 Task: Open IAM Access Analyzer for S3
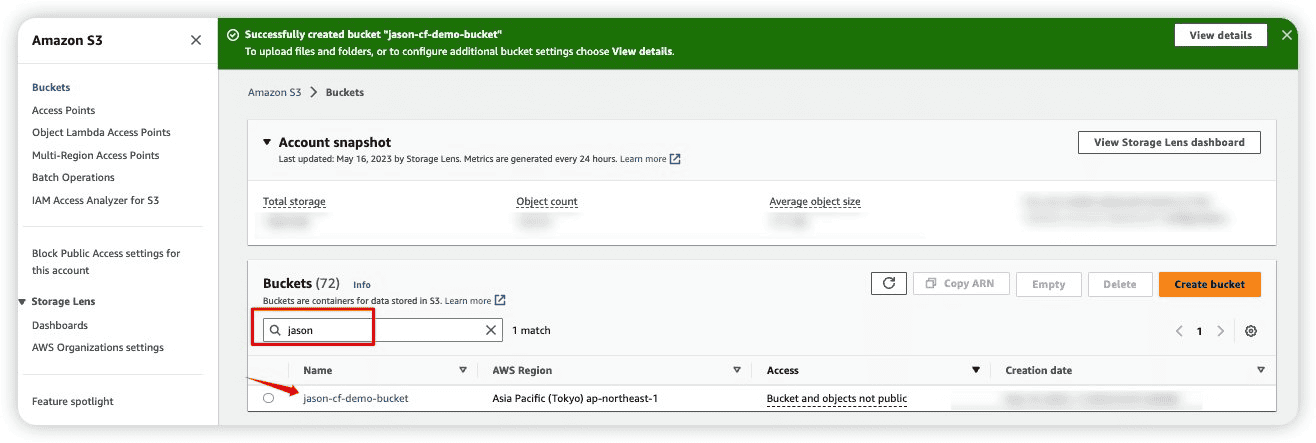point(95,200)
